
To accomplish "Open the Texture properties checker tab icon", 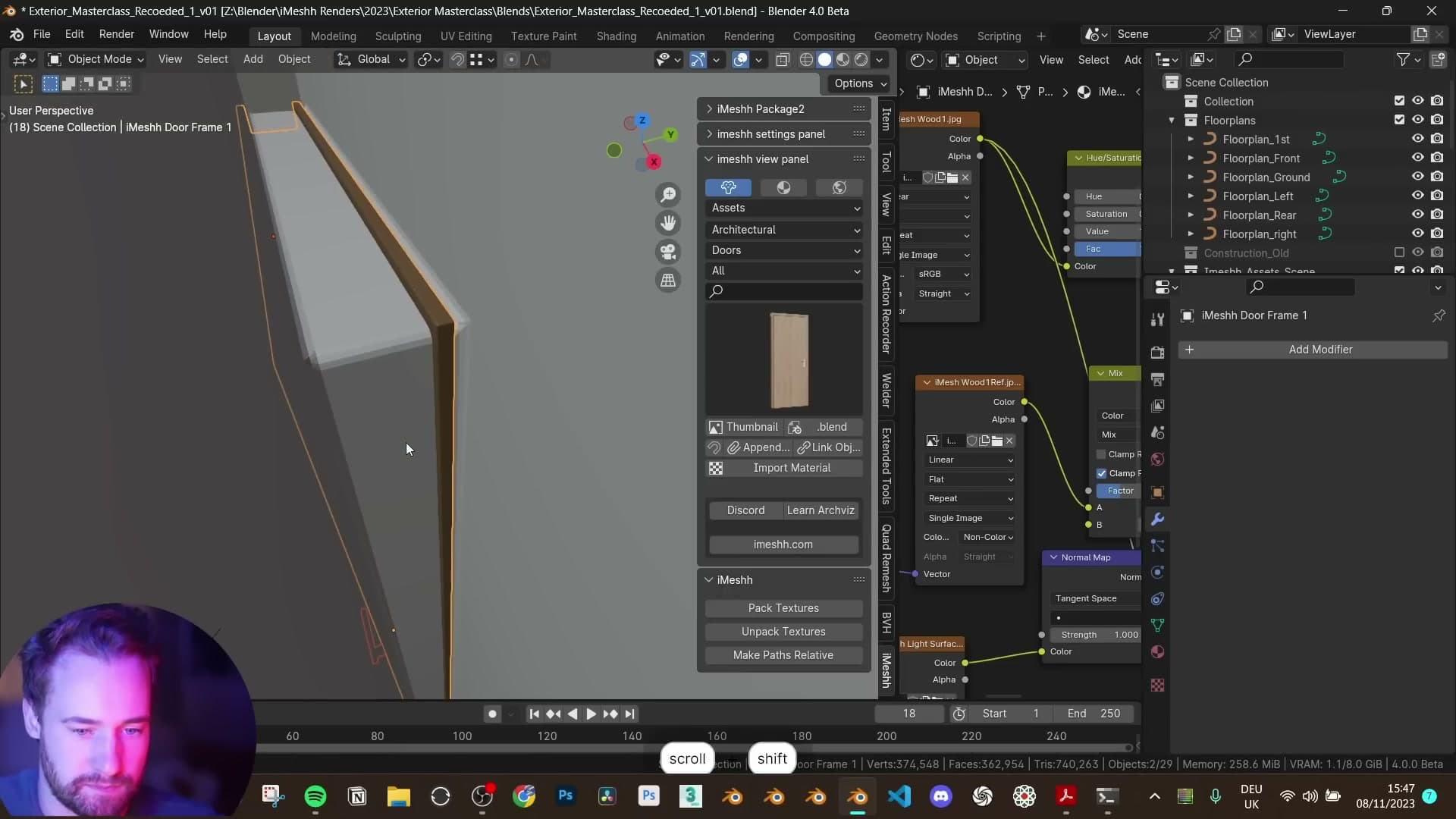I will [x=1157, y=686].
